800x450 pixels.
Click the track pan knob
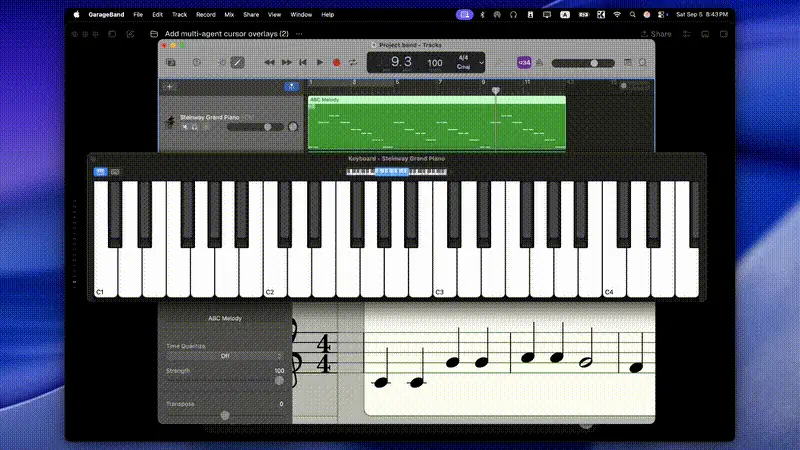(293, 127)
